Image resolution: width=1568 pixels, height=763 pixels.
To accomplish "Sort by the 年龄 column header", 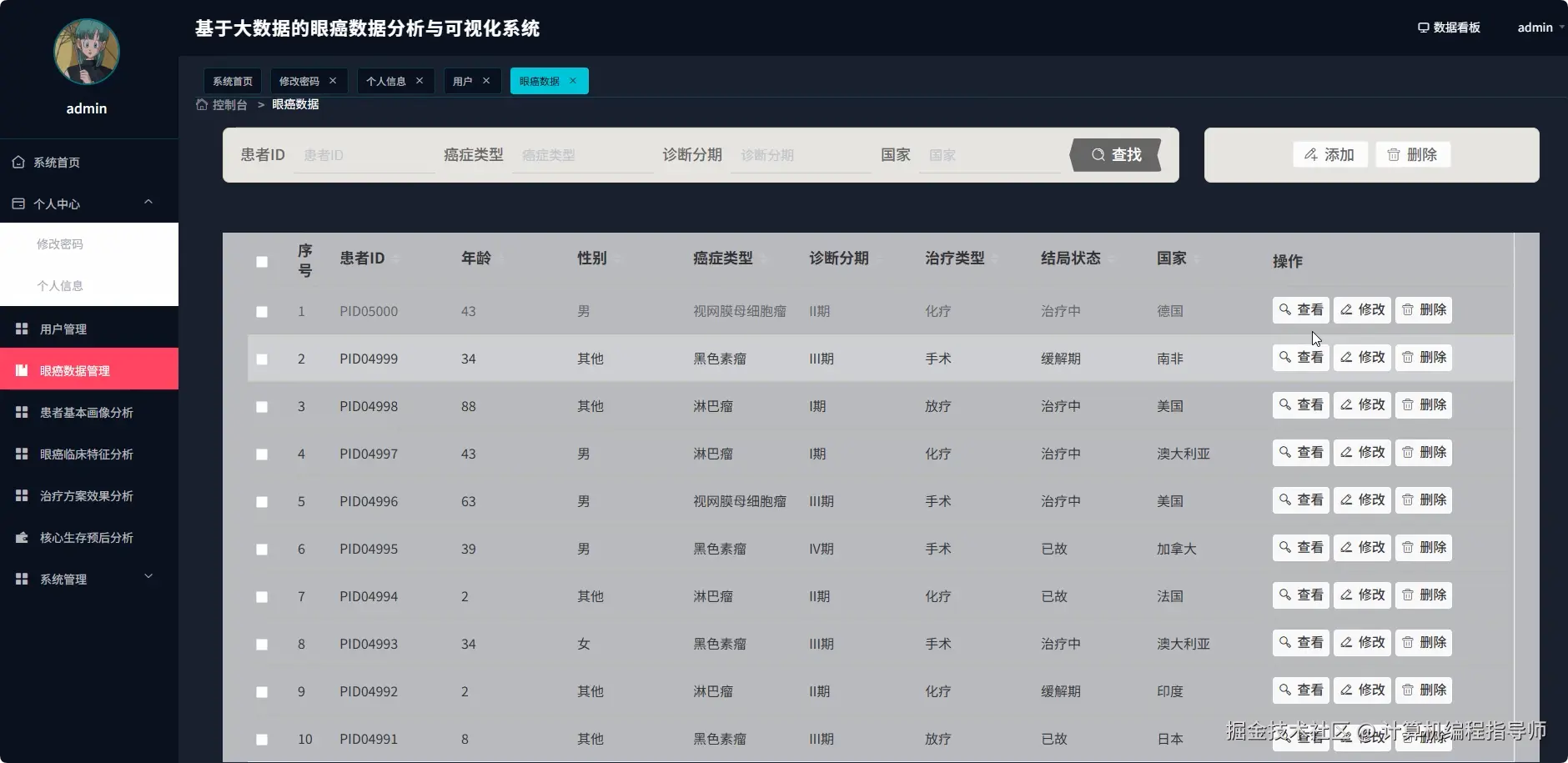I will [482, 259].
